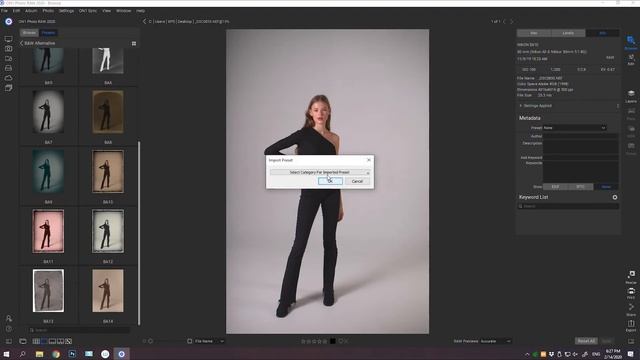Close the Import Preset dialog
Image resolution: width=640 pixels, height=360 pixels.
(369, 160)
